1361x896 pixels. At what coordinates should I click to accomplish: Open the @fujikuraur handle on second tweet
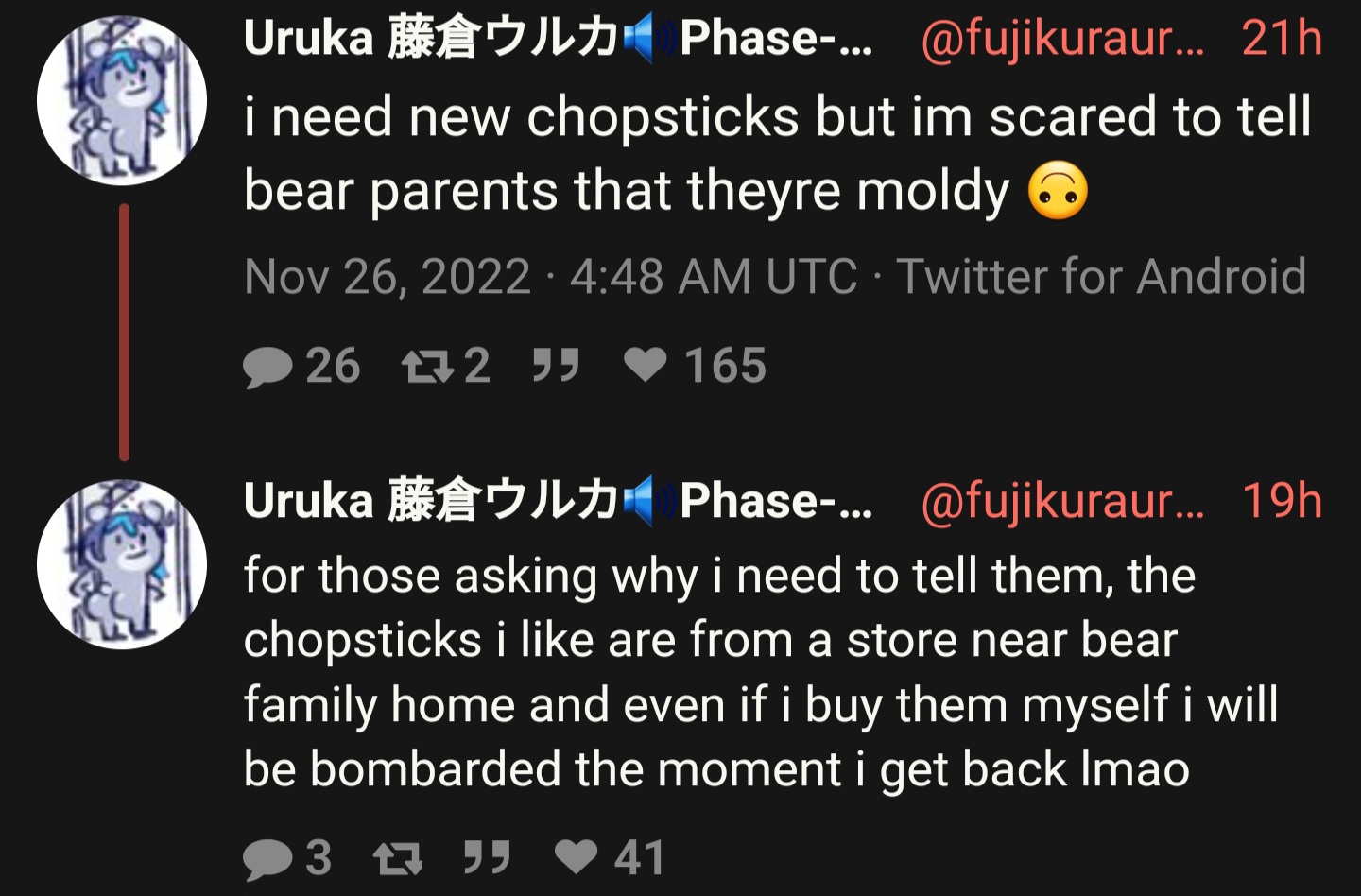click(x=1063, y=501)
